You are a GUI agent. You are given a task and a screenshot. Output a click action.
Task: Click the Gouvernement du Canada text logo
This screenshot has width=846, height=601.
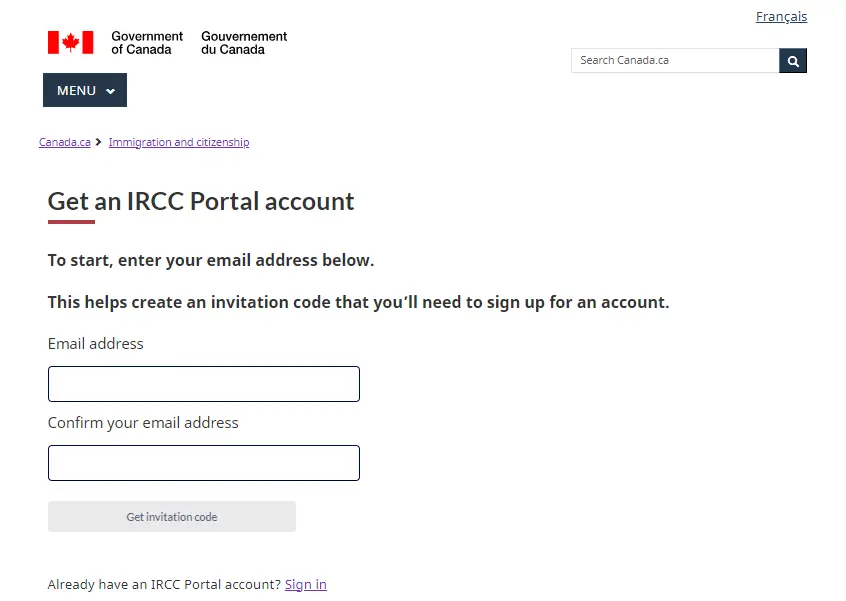243,42
